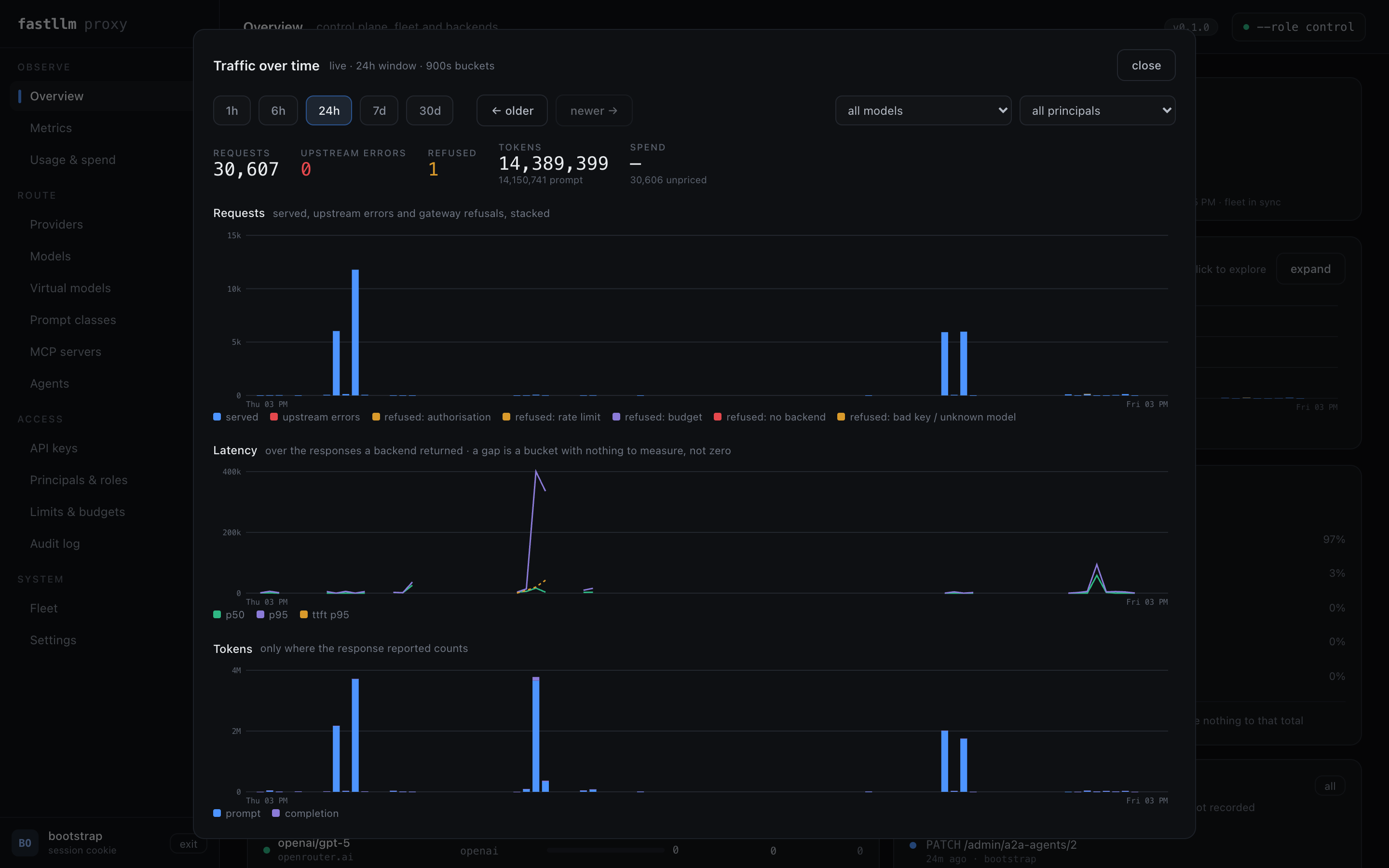Click the 14,150,741 prompt subtext
The image size is (1389, 868).
tap(540, 180)
